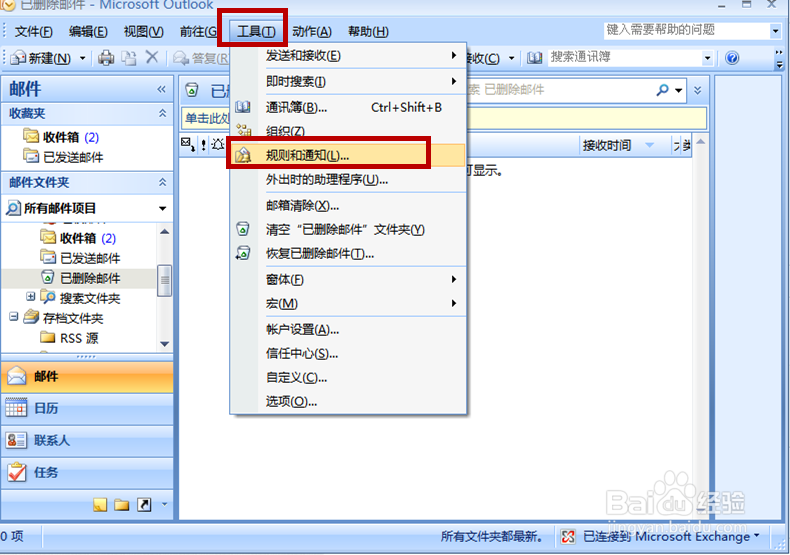
Task: Open the address book search dropdown arrow
Action: point(707,58)
